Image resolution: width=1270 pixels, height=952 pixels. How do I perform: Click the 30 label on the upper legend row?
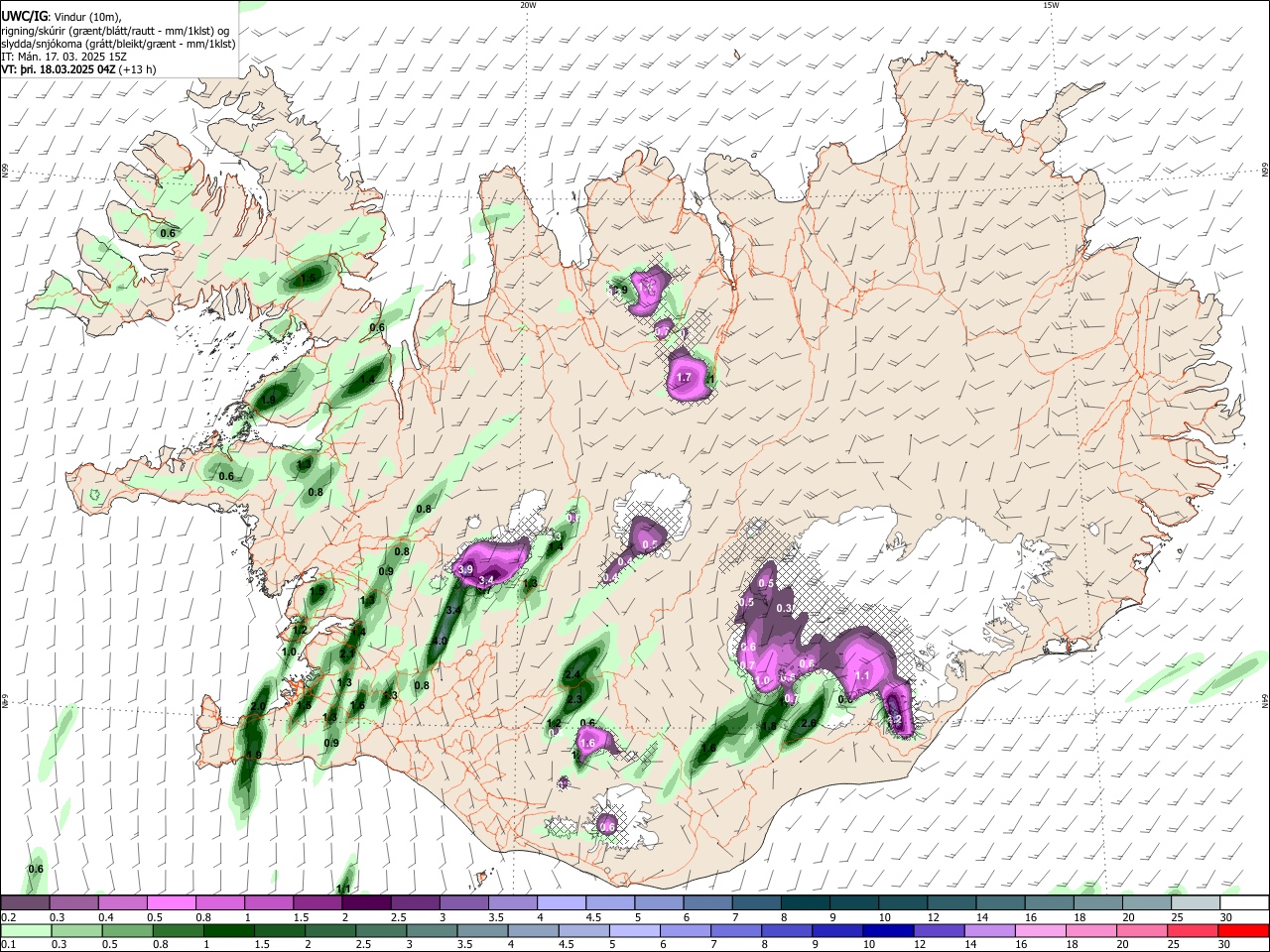(1225, 917)
